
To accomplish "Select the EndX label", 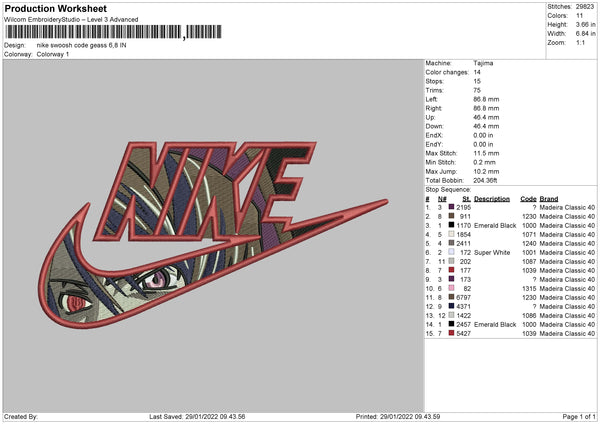I will [x=434, y=135].
